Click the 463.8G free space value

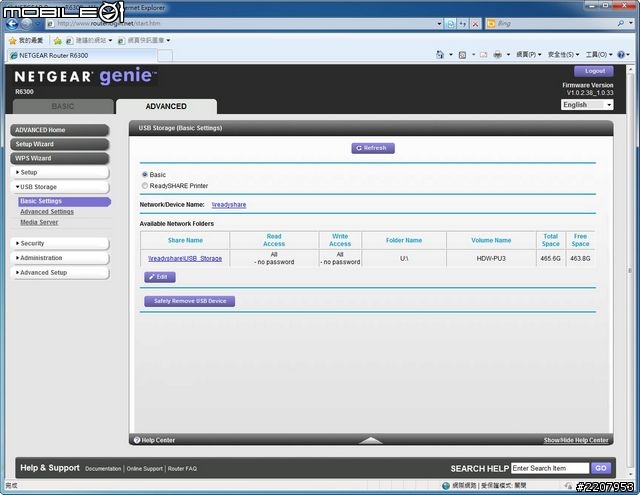pyautogui.click(x=580, y=259)
